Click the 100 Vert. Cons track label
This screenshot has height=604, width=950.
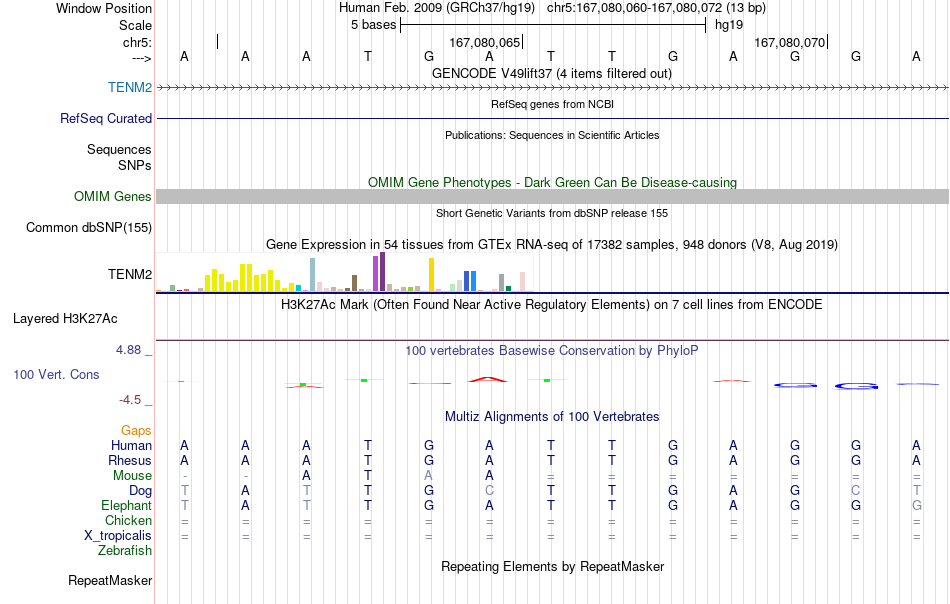pos(56,374)
